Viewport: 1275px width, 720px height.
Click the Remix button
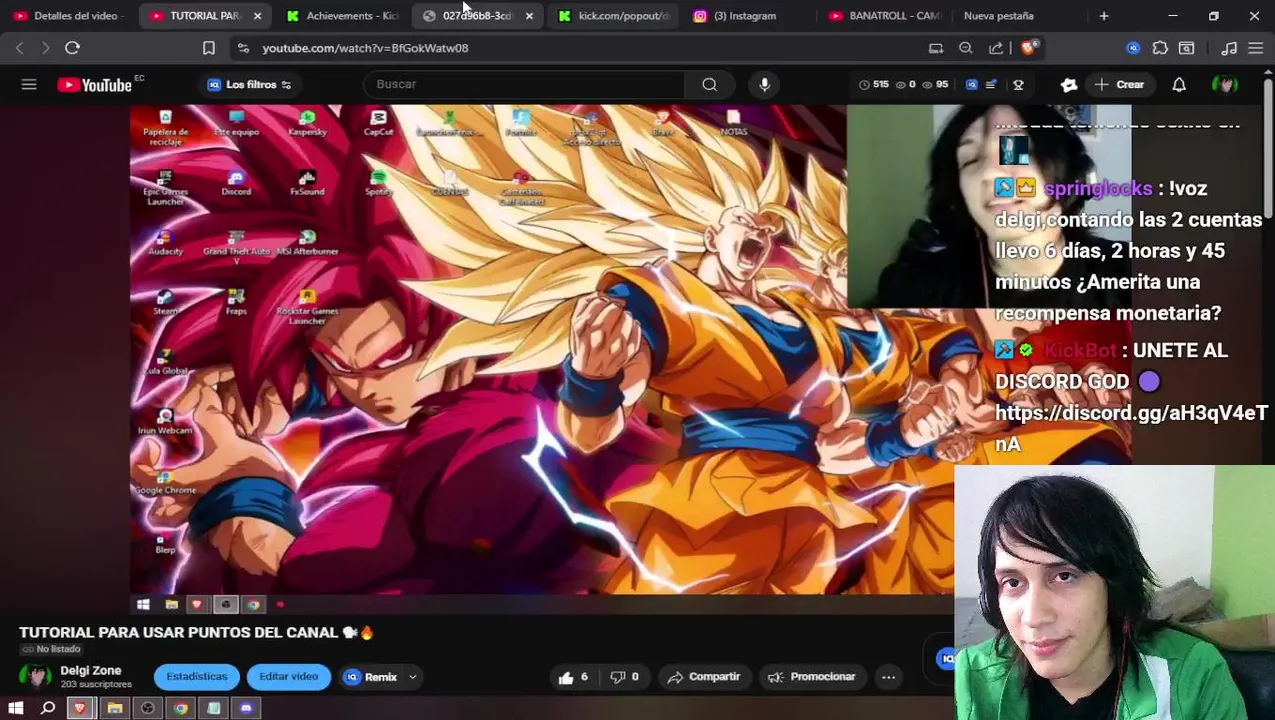click(372, 677)
